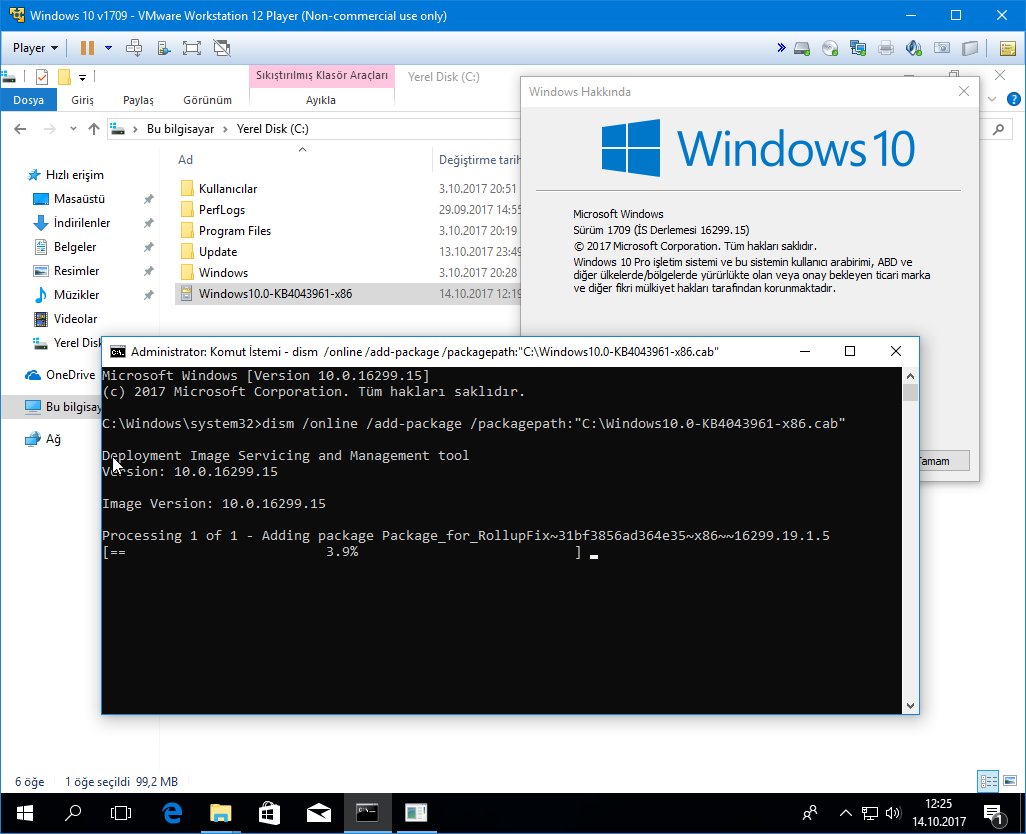
Task: Expand the Explorer ribbon chevron
Action: pos(992,99)
